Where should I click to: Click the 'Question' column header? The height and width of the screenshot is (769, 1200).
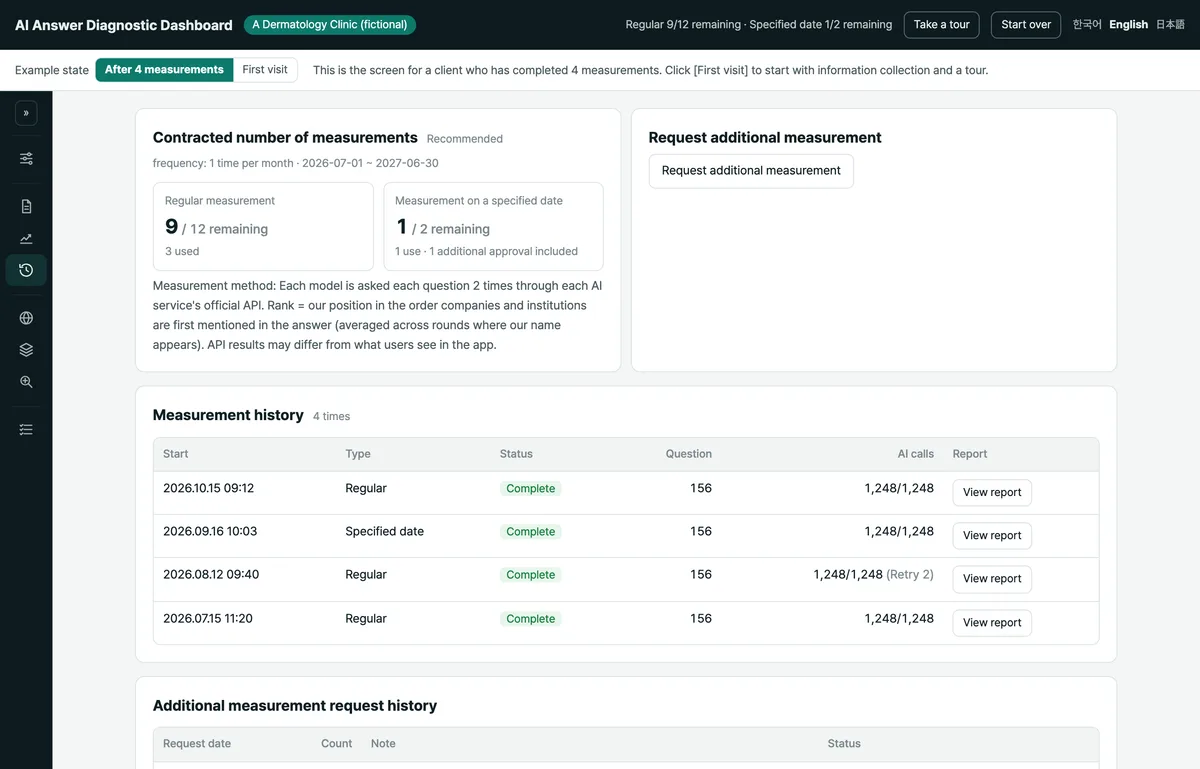[689, 454]
